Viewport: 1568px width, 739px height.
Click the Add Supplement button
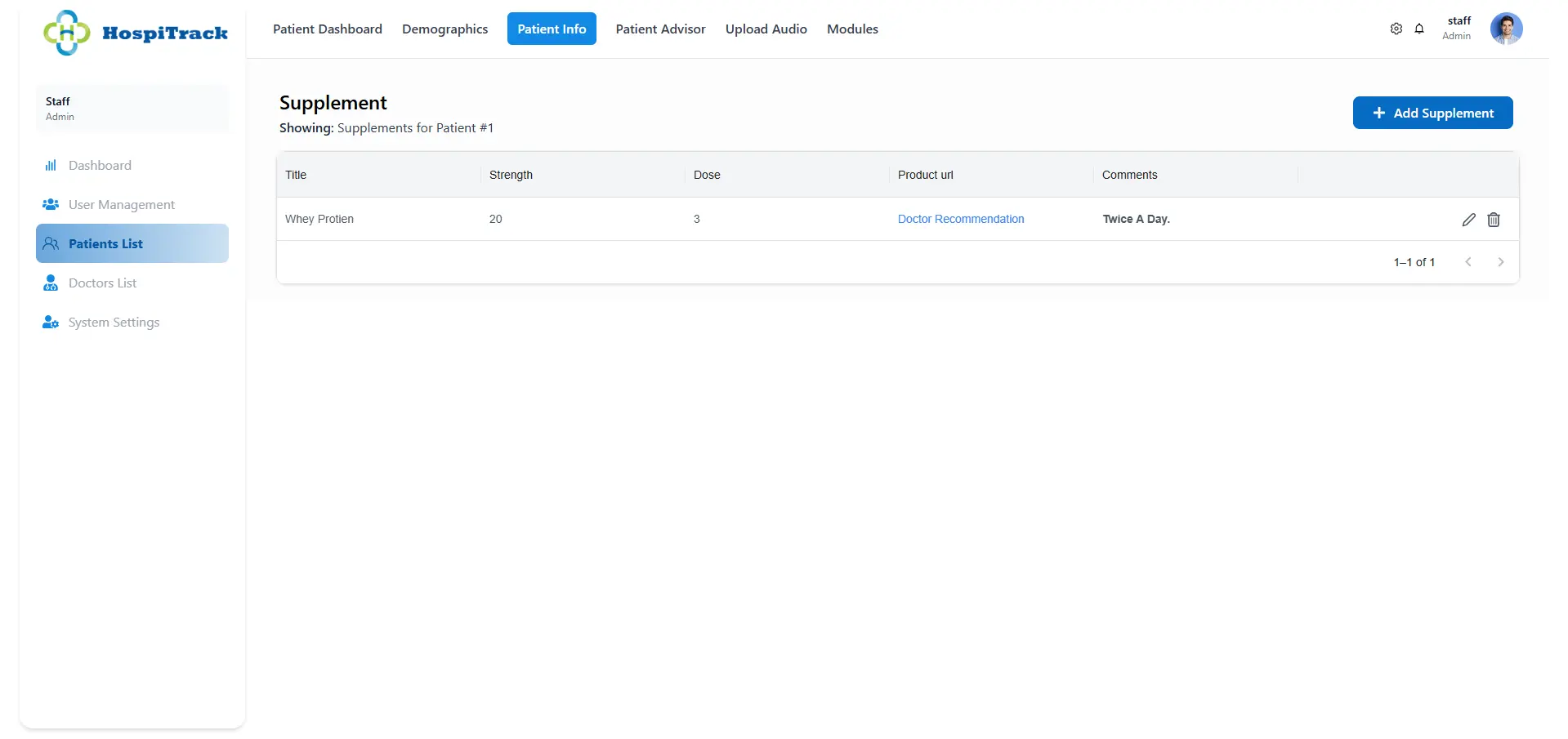click(1432, 113)
